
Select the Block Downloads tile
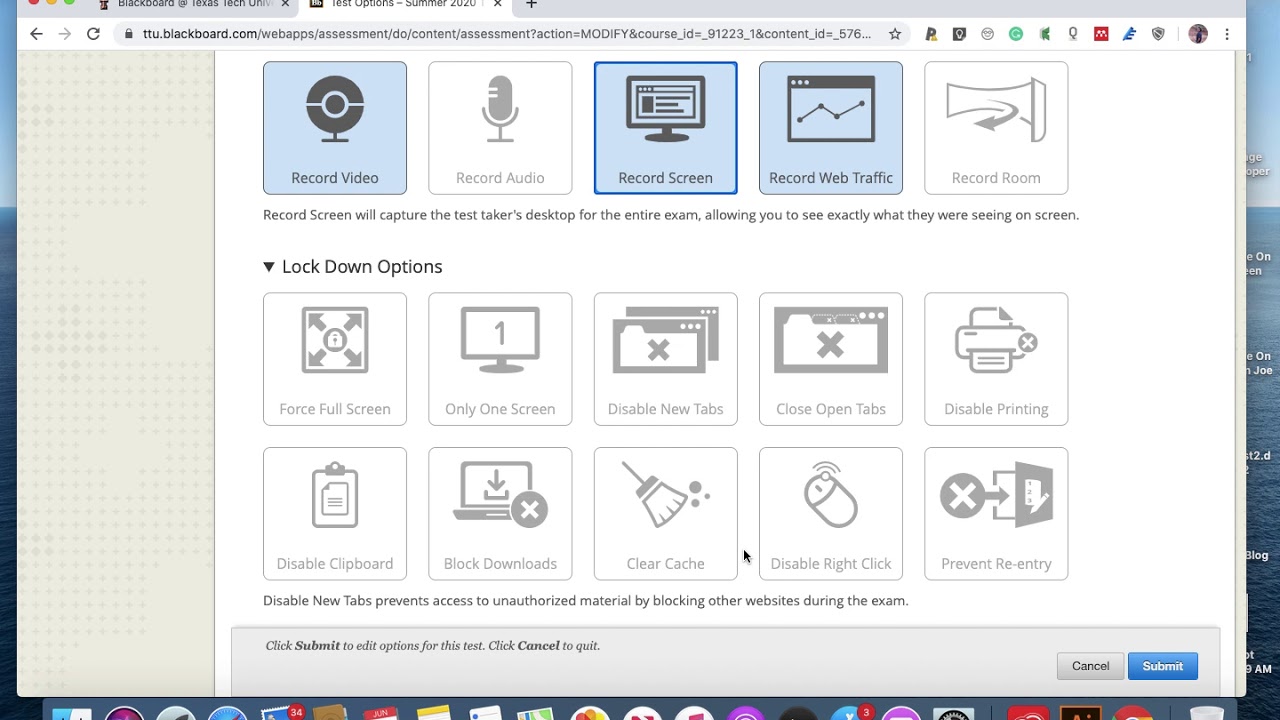tap(500, 514)
